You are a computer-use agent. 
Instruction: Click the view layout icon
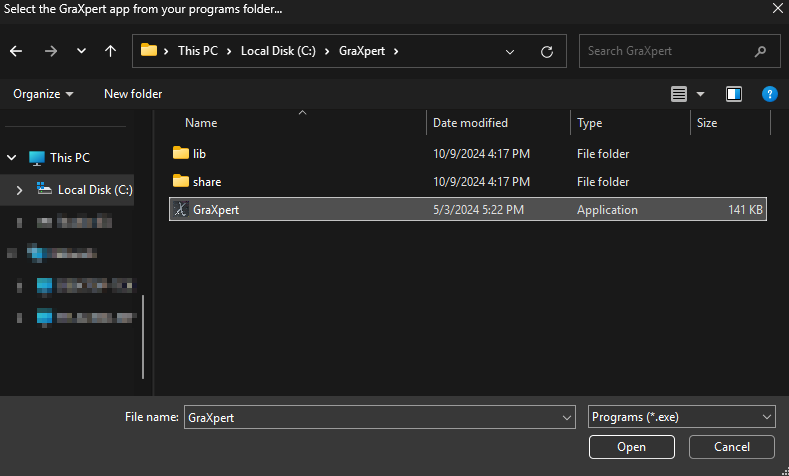pyautogui.click(x=679, y=94)
